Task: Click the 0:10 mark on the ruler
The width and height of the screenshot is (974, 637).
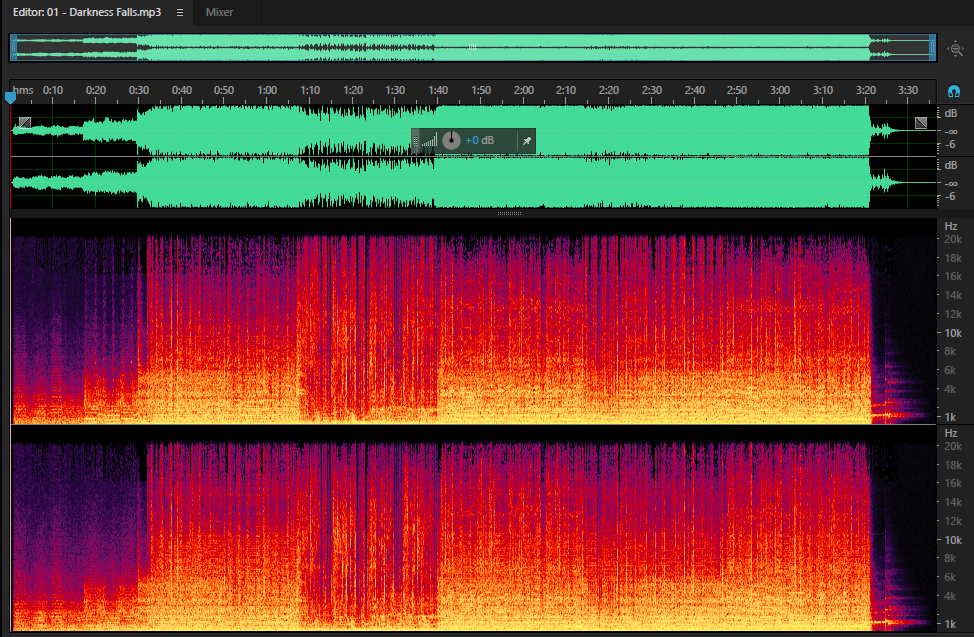Action: (53, 91)
